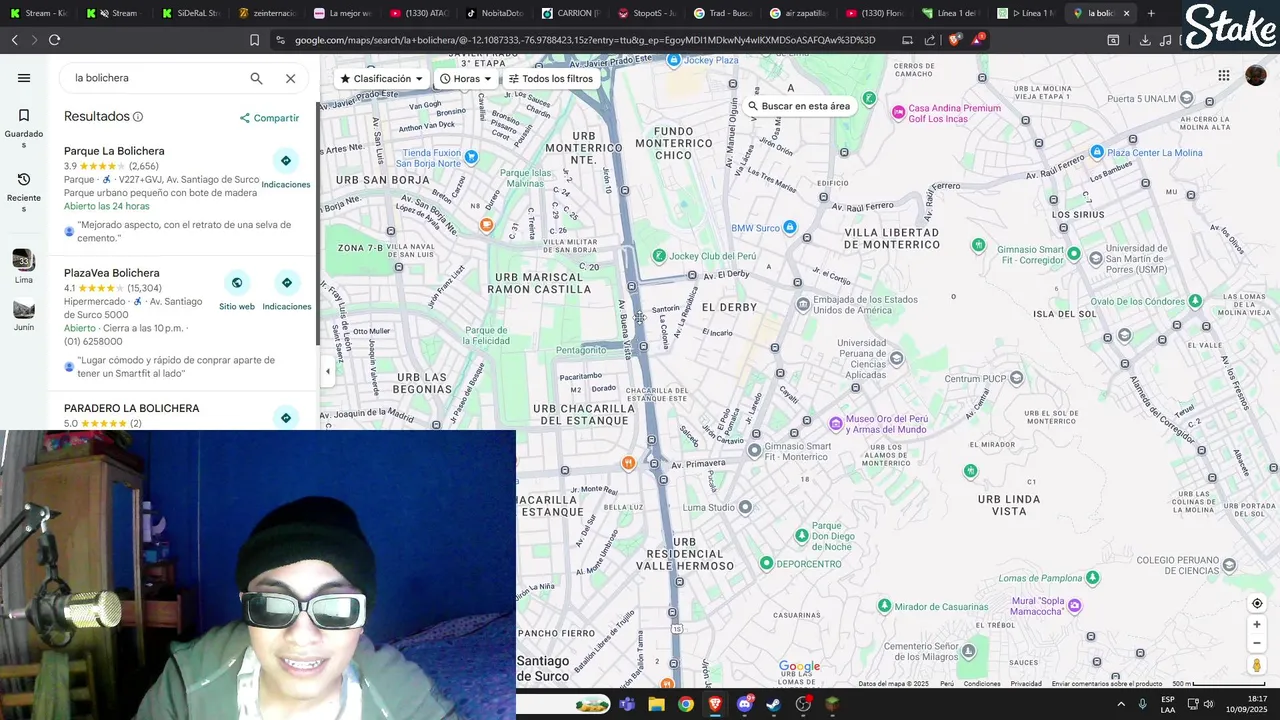This screenshot has height=720, width=1280.
Task: Switch to 'air zapatillas' tab
Action: [x=798, y=13]
